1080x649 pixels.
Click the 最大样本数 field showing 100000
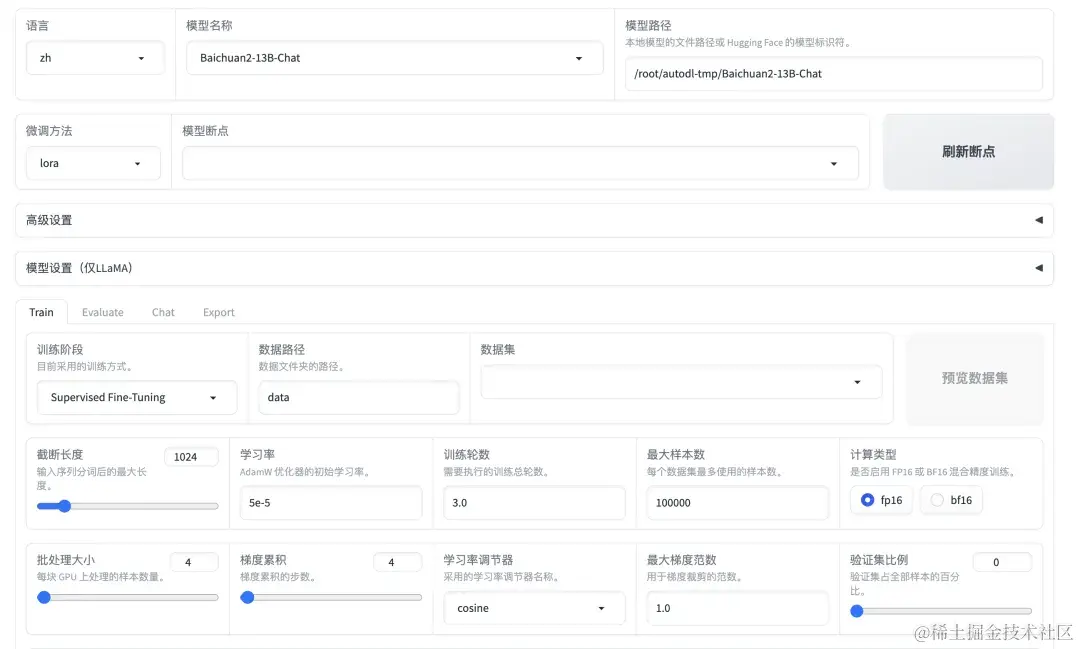tap(738, 503)
